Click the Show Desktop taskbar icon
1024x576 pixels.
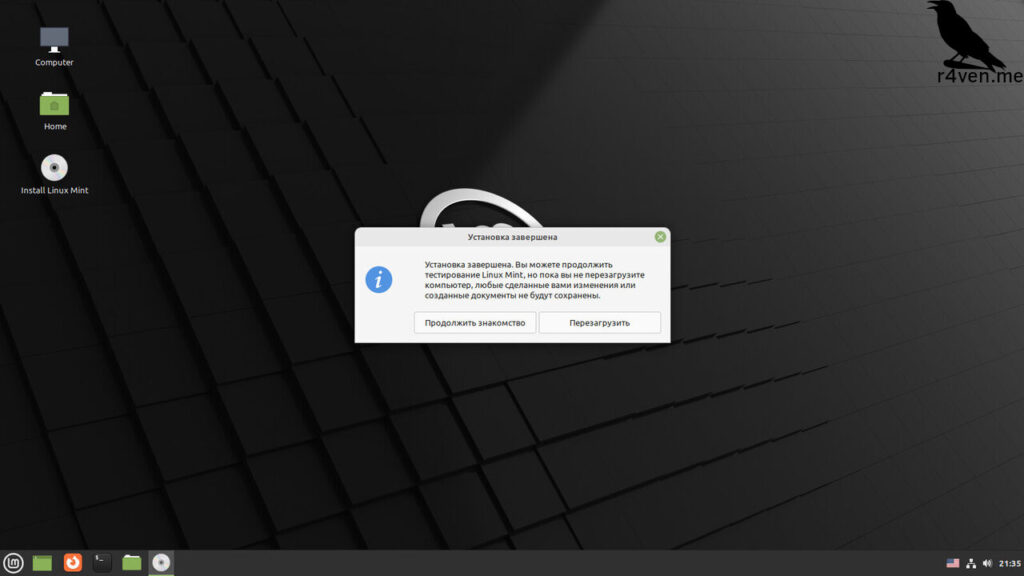(x=42, y=563)
